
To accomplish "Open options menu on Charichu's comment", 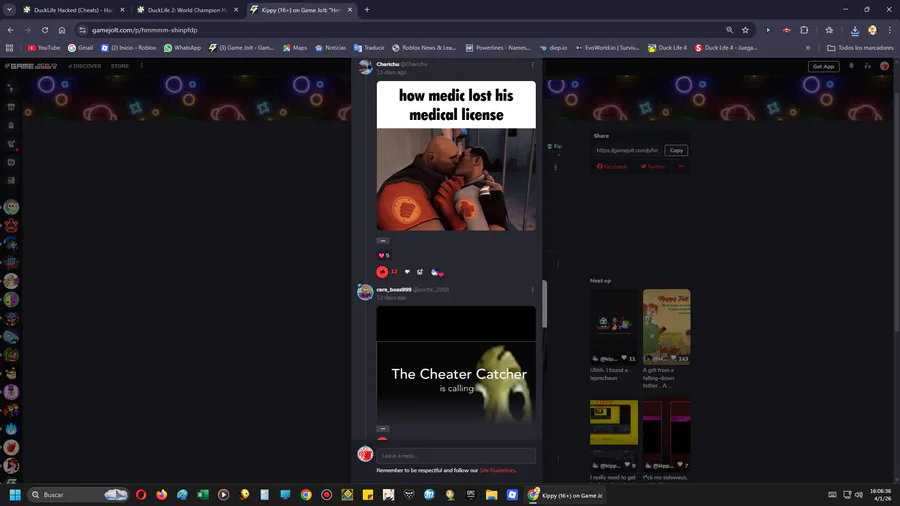I will pyautogui.click(x=533, y=65).
